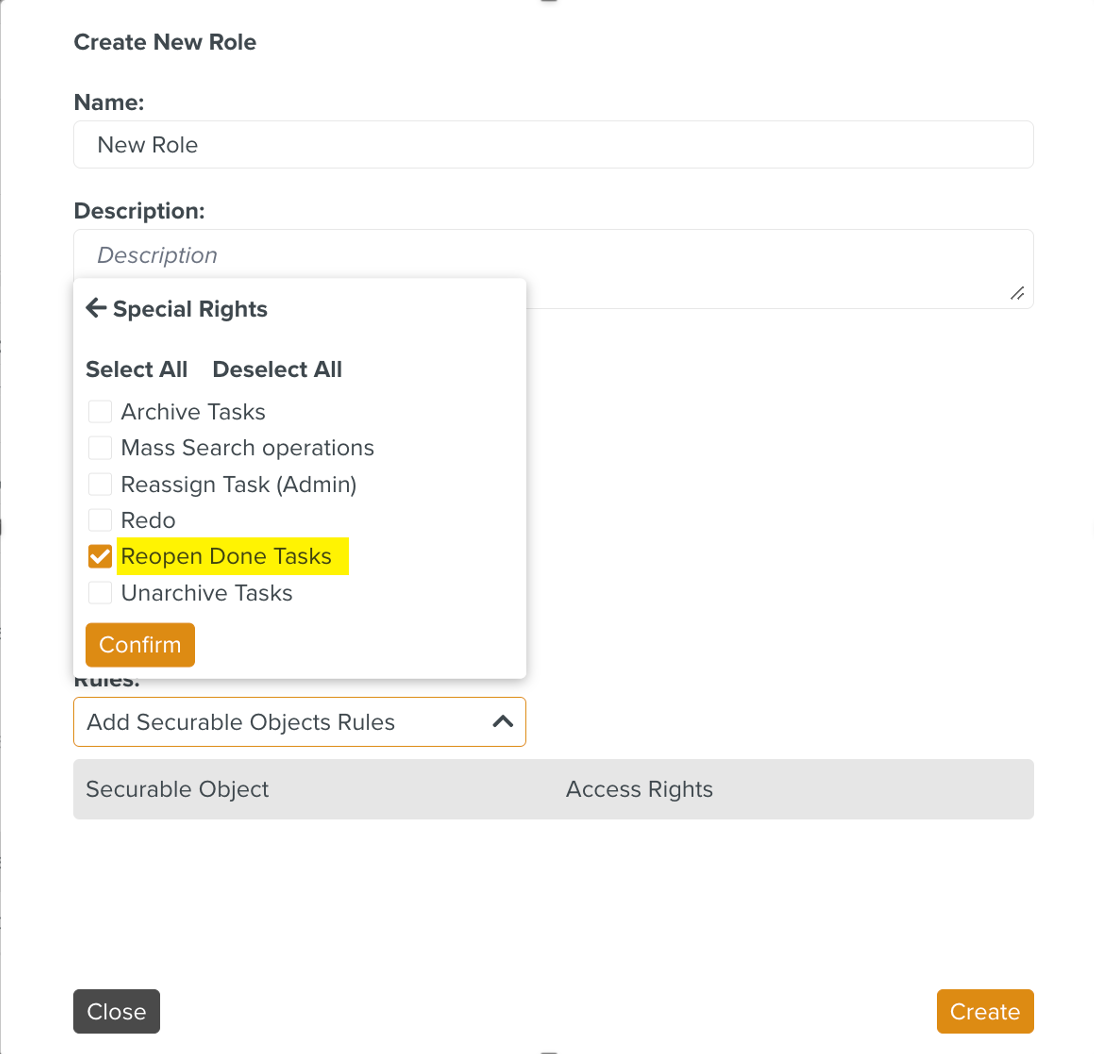Viewport: 1094px width, 1054px height.
Task: Close the Create New Role dialog
Action: 116,1011
